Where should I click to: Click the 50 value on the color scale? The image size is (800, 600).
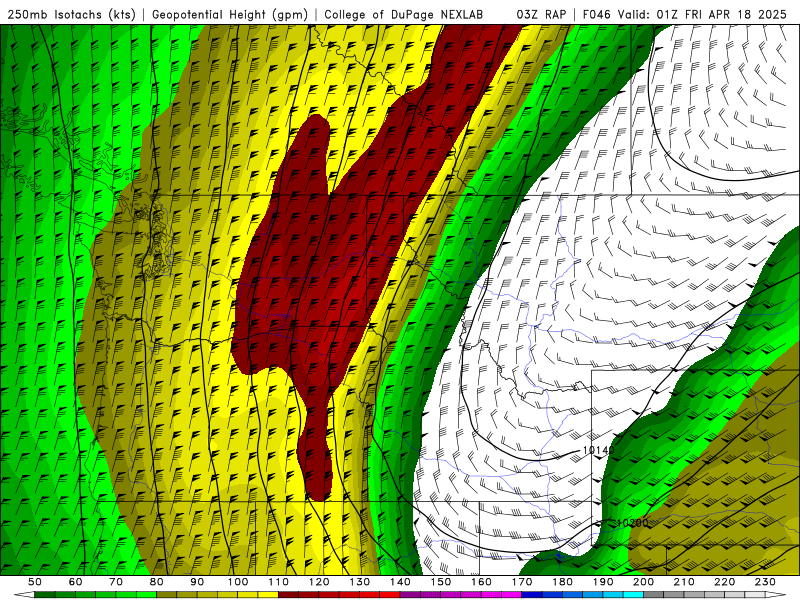click(35, 582)
